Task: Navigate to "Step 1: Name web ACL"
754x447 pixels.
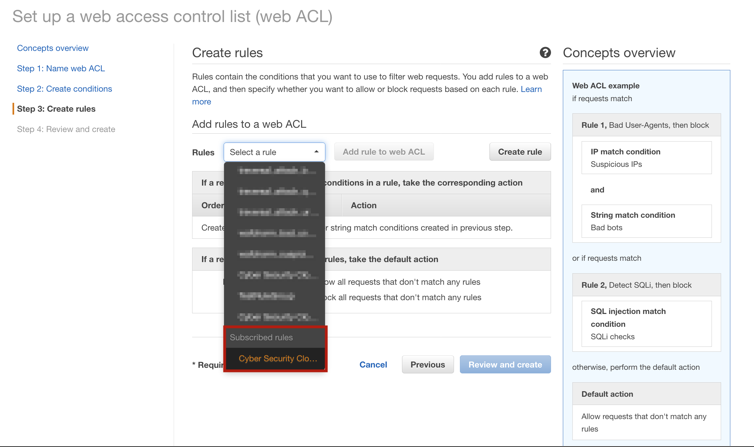Action: coord(61,68)
